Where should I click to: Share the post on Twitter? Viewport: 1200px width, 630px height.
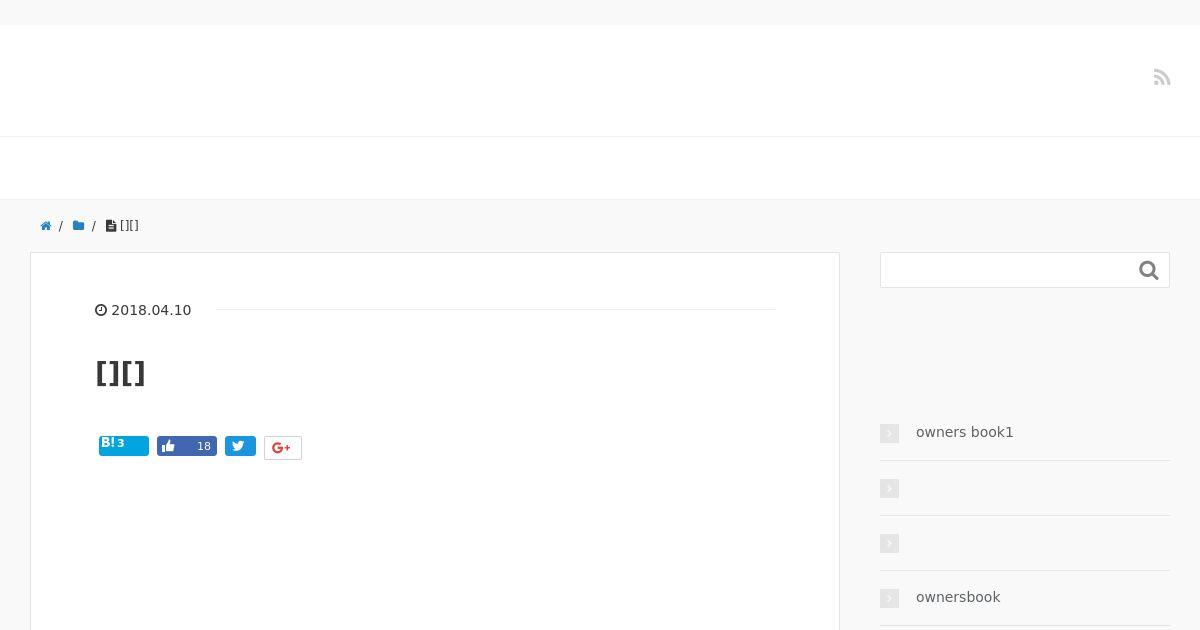[x=240, y=446]
